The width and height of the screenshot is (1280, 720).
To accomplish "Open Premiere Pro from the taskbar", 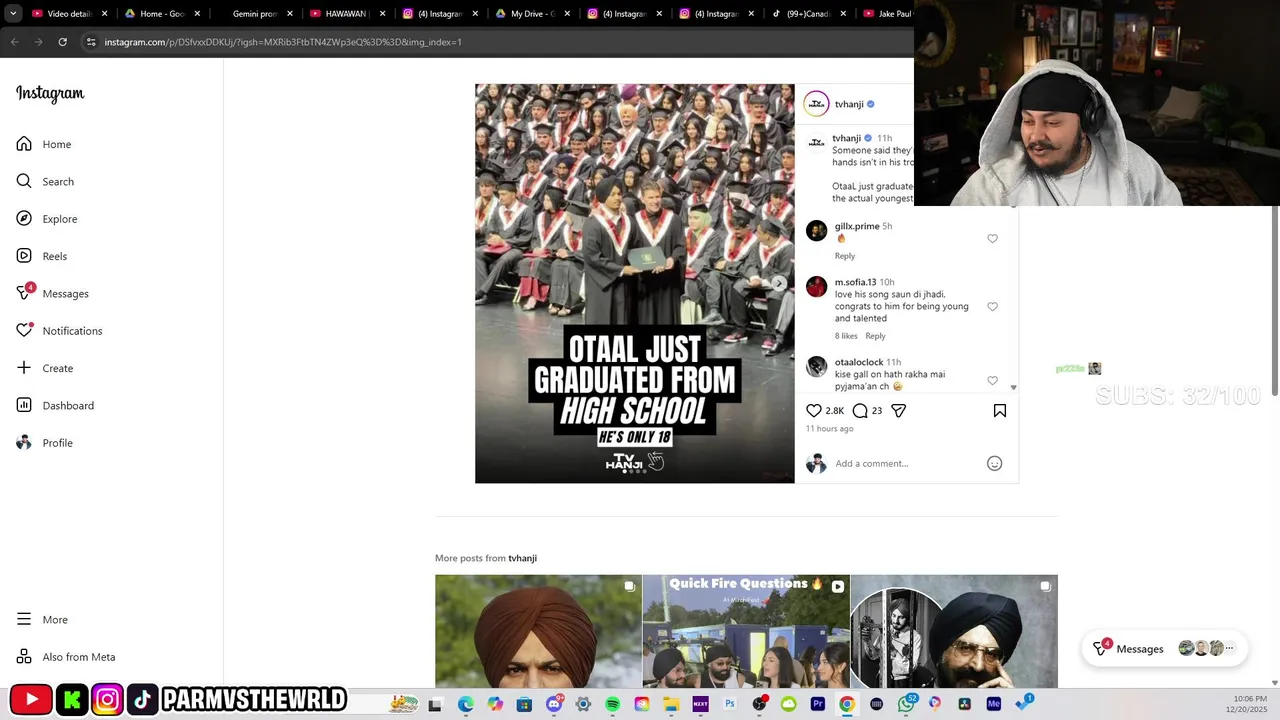I will click(818, 704).
